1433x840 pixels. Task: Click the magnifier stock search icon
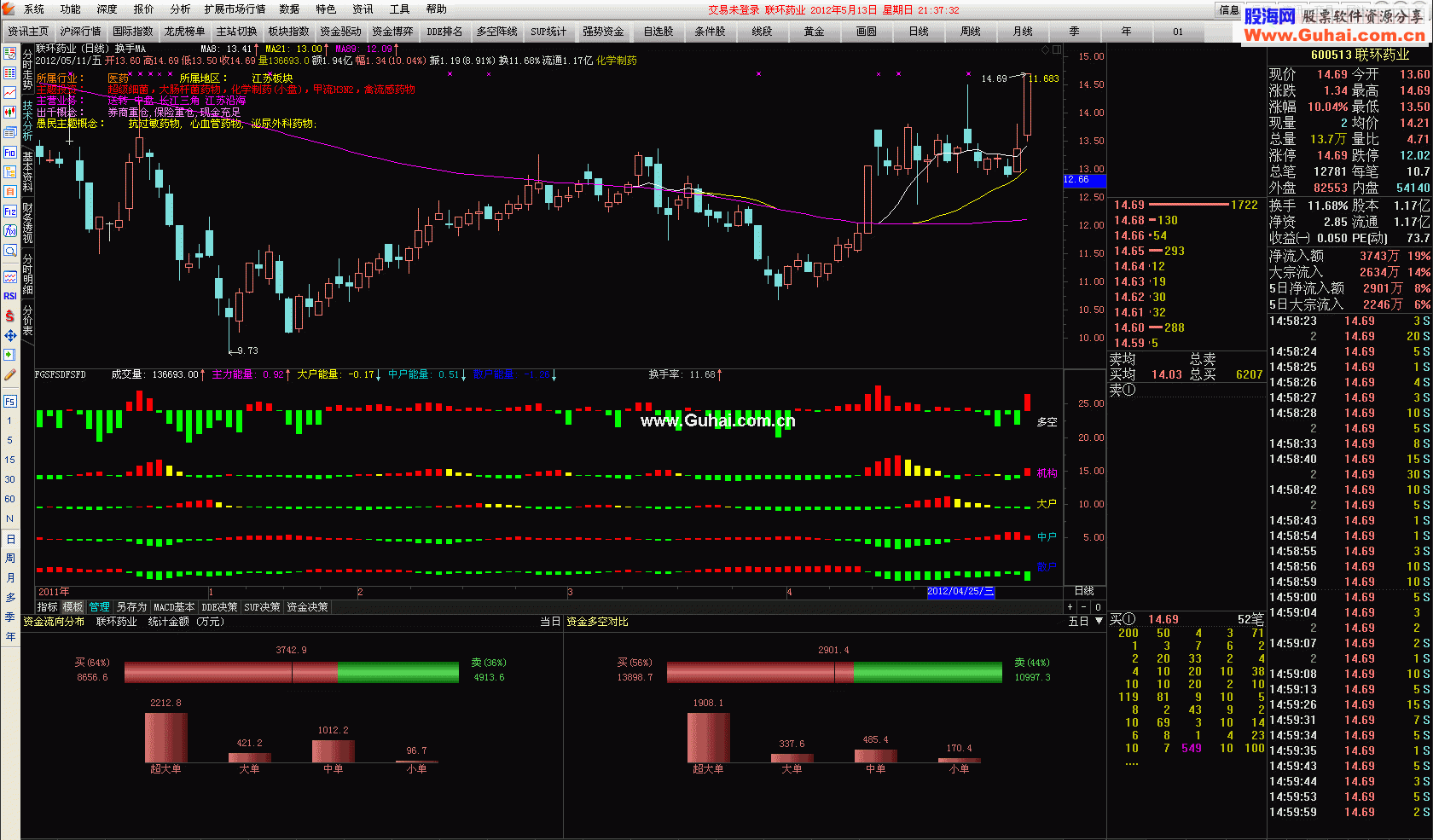(x=10, y=251)
